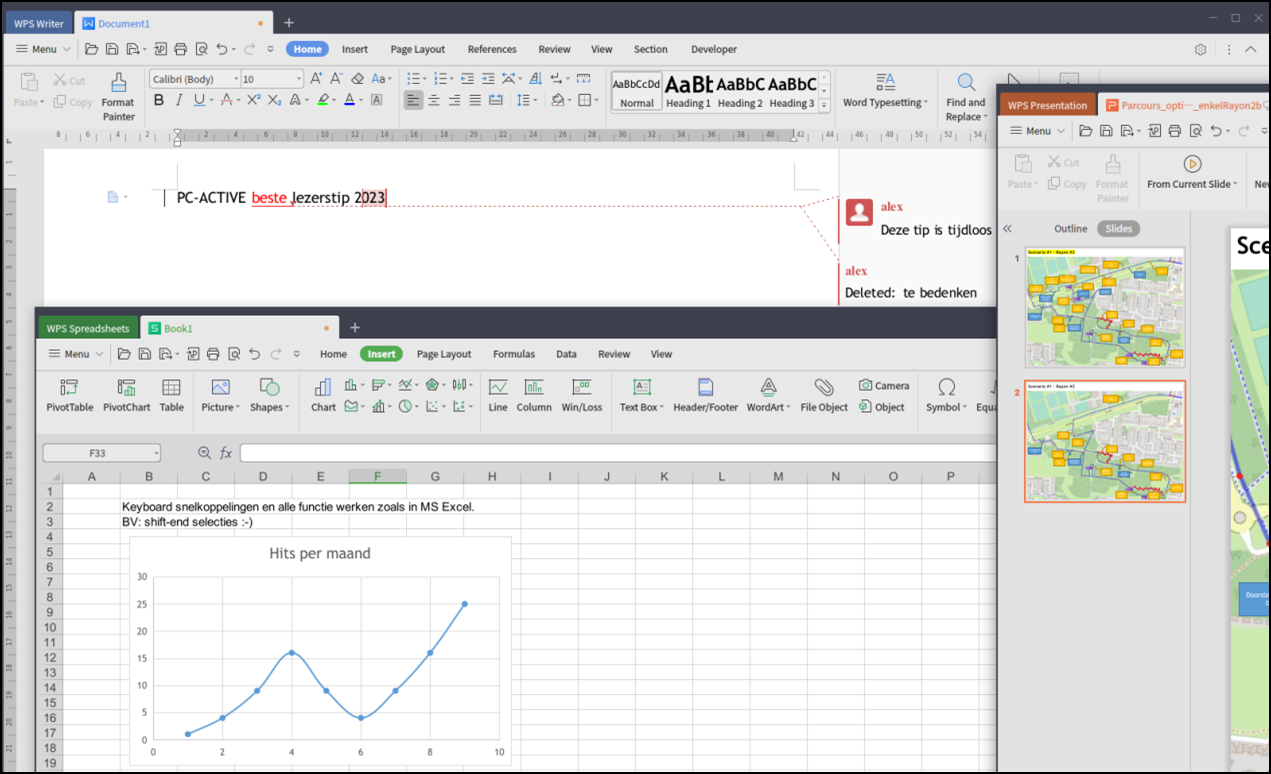This screenshot has width=1271, height=774.
Task: Click Format Painter in Writer ribbon
Action: pyautogui.click(x=118, y=97)
